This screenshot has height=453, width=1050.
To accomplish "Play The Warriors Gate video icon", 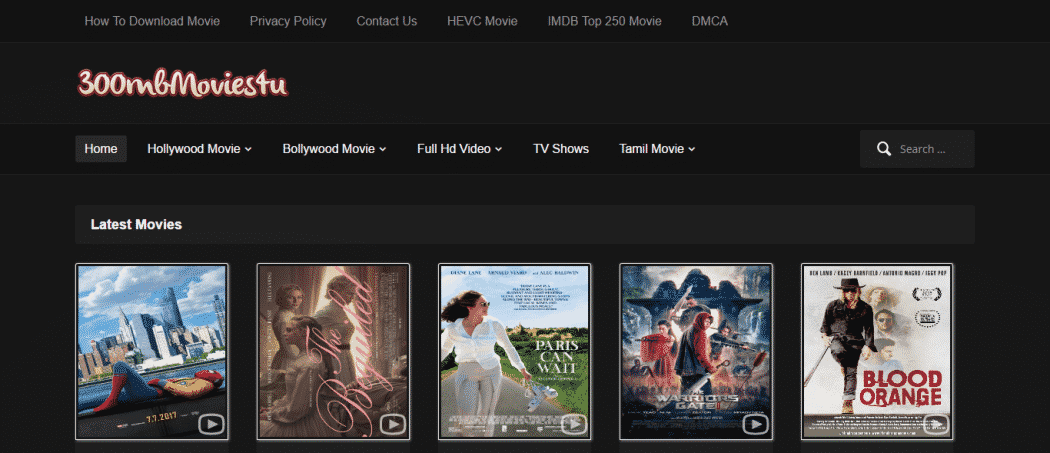I will tap(755, 424).
